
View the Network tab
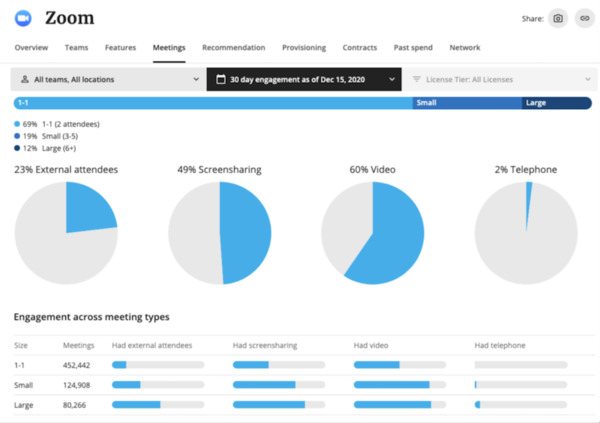click(465, 47)
